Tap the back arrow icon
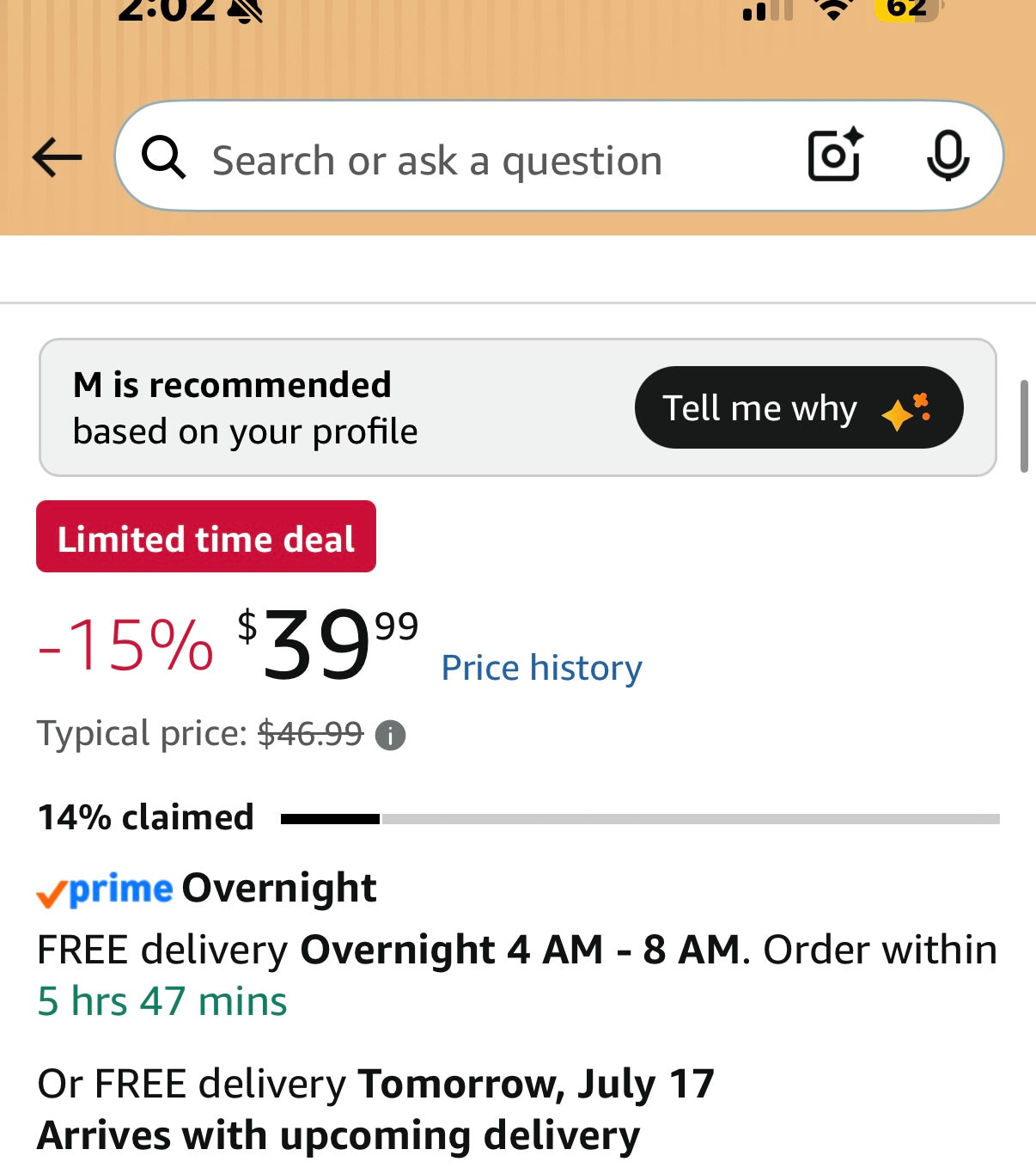 click(x=57, y=157)
